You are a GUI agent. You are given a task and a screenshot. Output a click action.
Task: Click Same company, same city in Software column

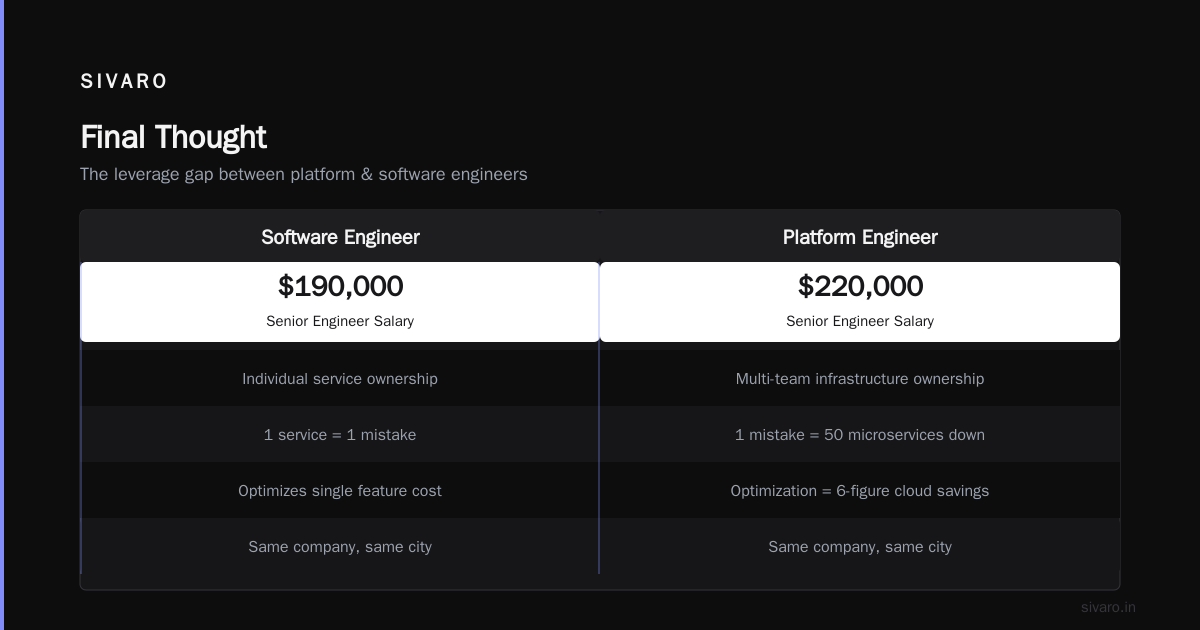coord(340,547)
